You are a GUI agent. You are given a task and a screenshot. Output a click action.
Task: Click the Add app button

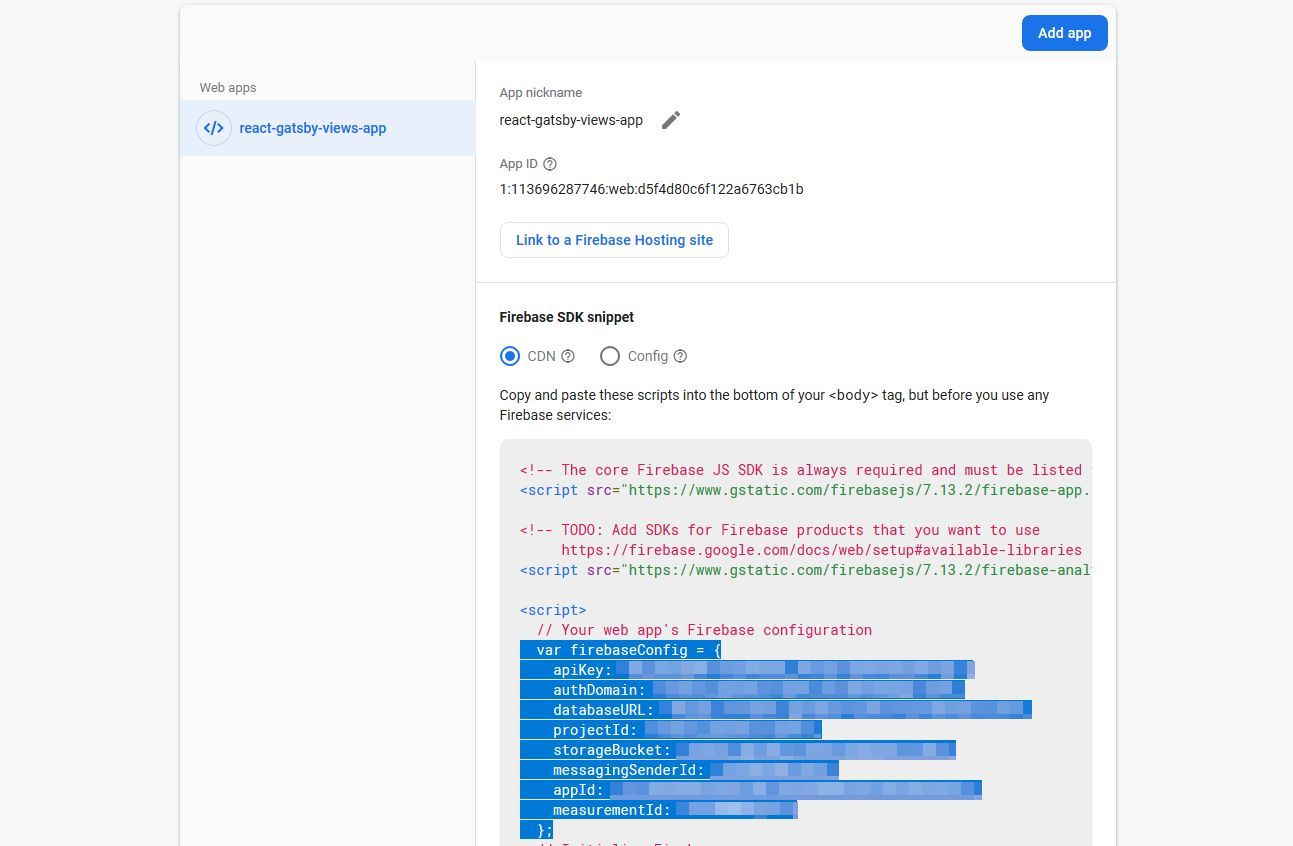click(1064, 33)
